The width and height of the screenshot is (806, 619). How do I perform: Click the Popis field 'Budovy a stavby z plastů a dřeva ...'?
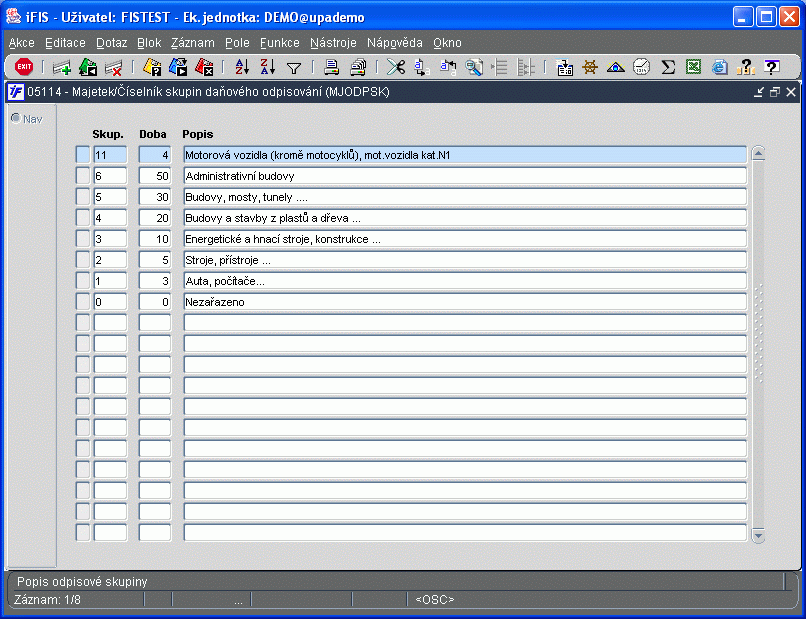pyautogui.click(x=465, y=218)
